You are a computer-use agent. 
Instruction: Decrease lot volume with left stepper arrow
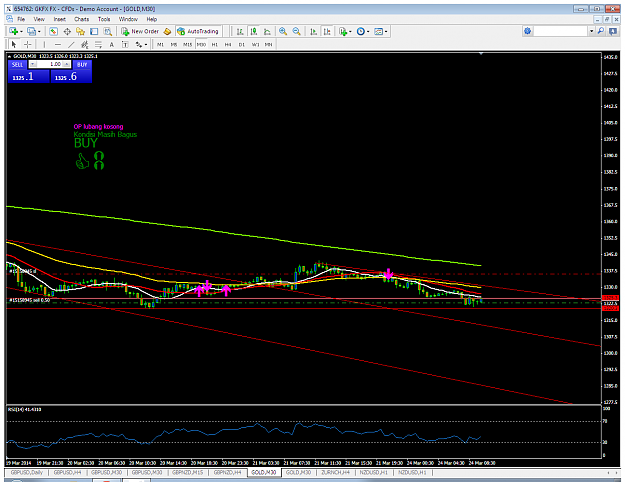(33, 64)
